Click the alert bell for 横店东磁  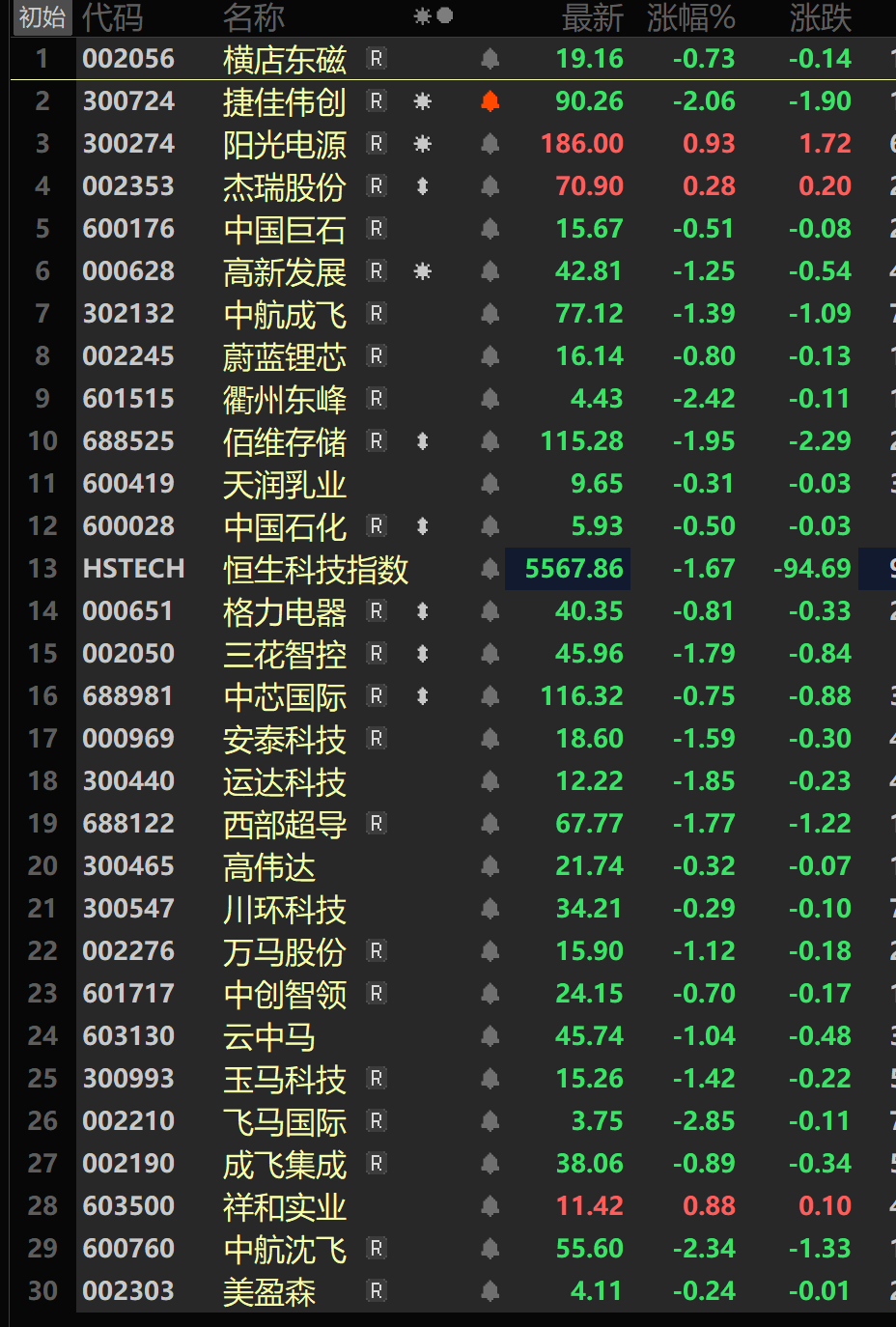490,59
